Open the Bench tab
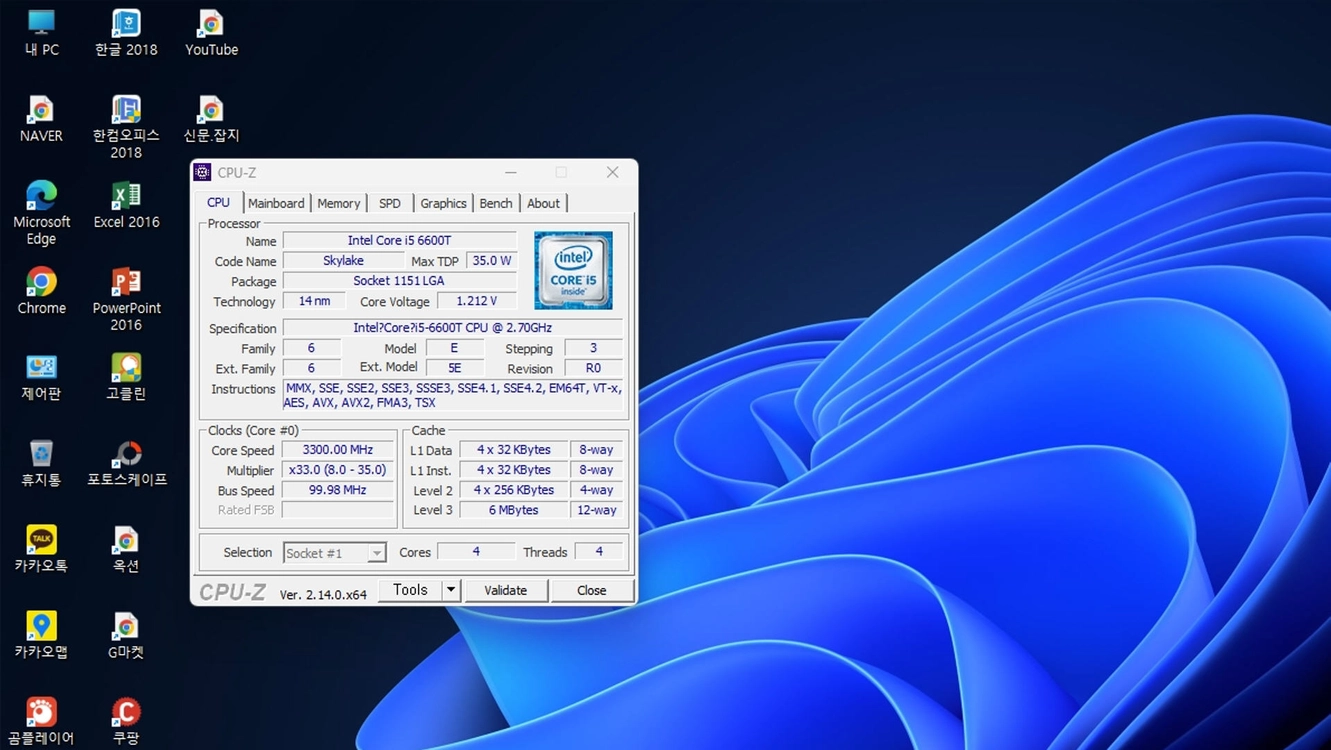This screenshot has height=750, width=1331. click(x=496, y=203)
